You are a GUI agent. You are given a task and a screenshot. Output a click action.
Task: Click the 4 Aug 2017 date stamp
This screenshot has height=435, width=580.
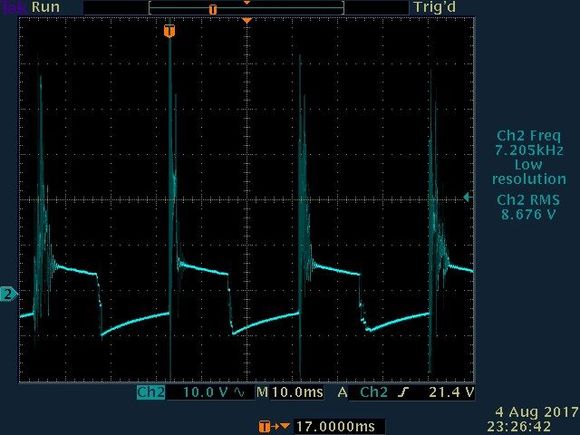[x=537, y=412]
